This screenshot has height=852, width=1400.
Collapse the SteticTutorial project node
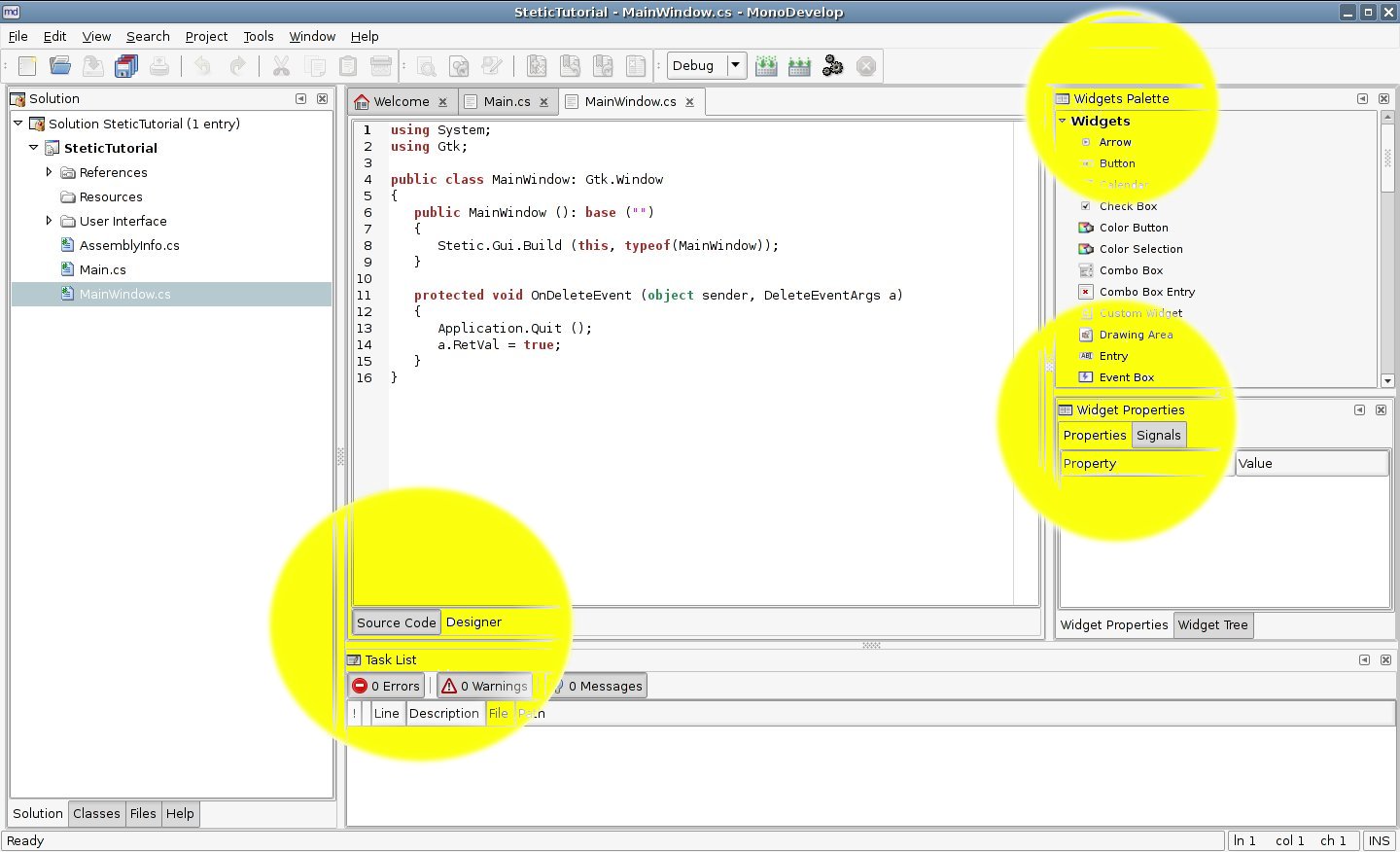coord(33,148)
